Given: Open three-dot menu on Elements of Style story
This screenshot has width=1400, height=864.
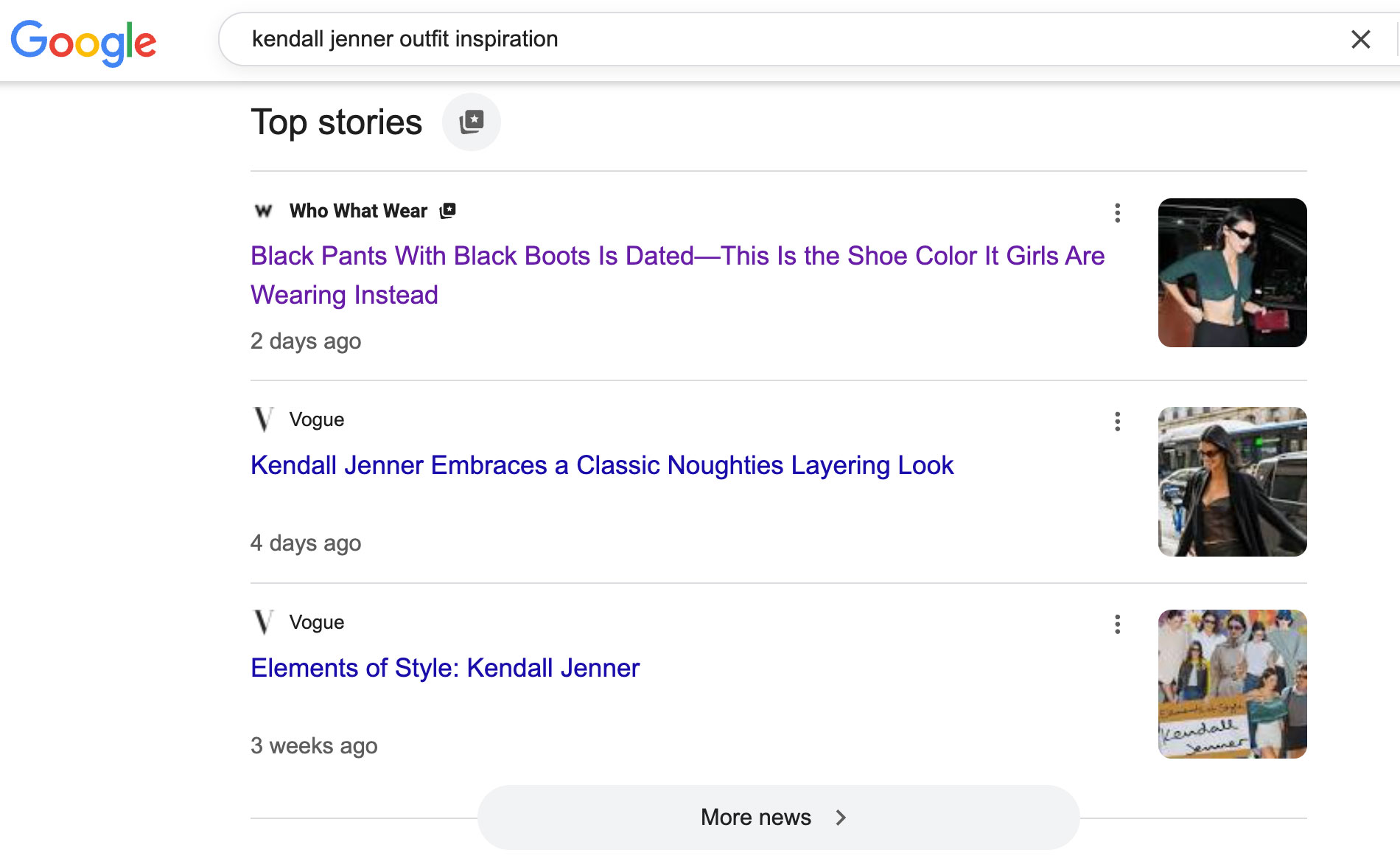Looking at the screenshot, I should tap(1117, 624).
